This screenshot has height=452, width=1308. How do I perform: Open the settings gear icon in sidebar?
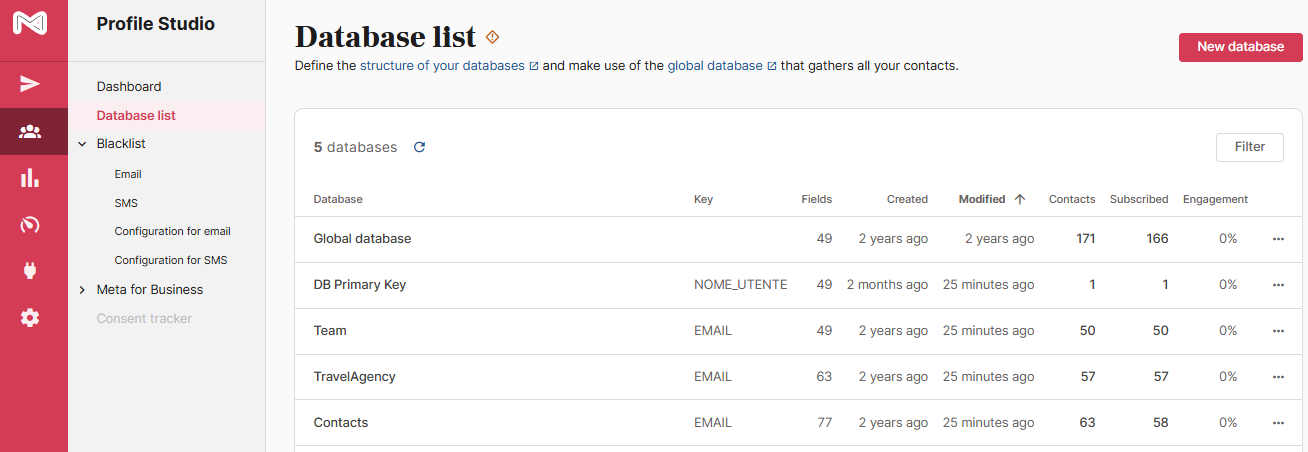tap(30, 318)
